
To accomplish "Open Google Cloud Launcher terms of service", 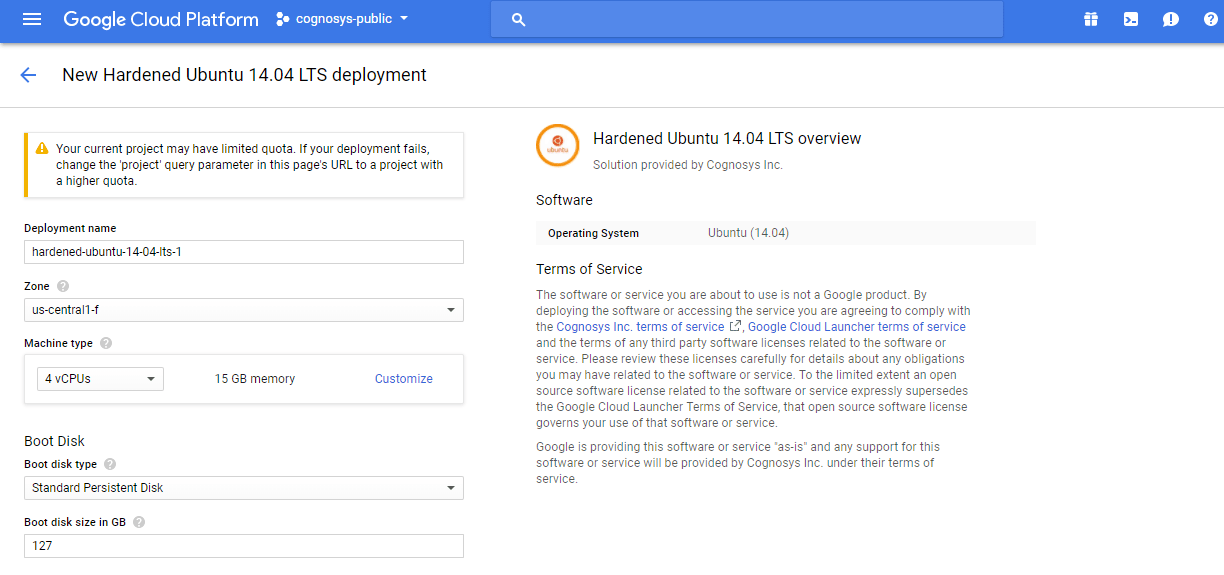I will coord(856,327).
